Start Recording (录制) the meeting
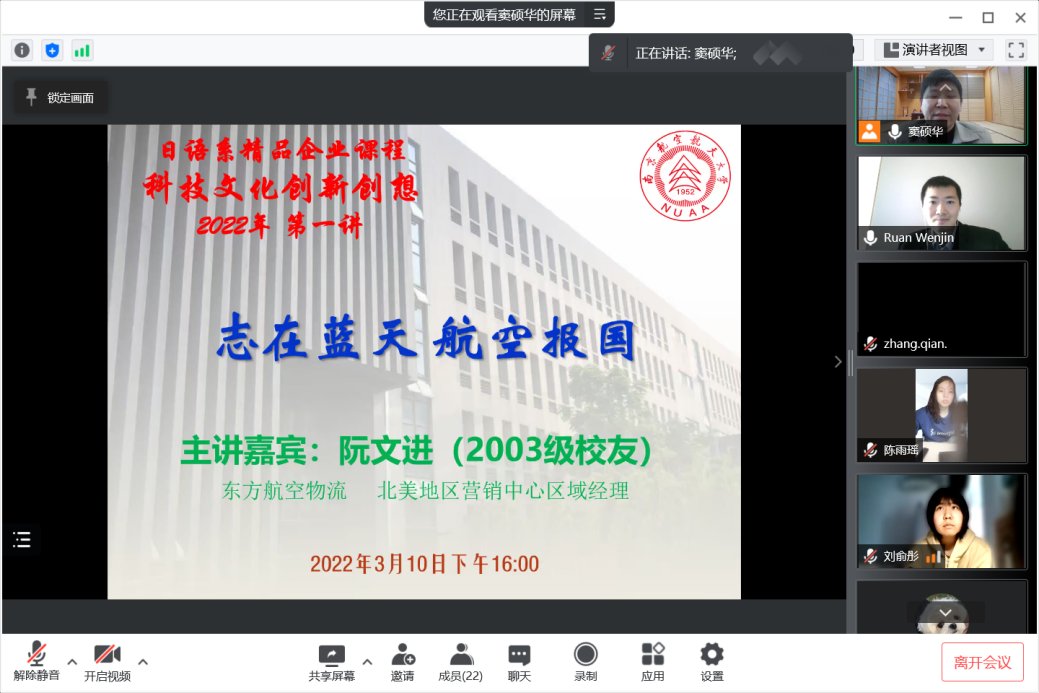The height and width of the screenshot is (693, 1039). (x=586, y=662)
